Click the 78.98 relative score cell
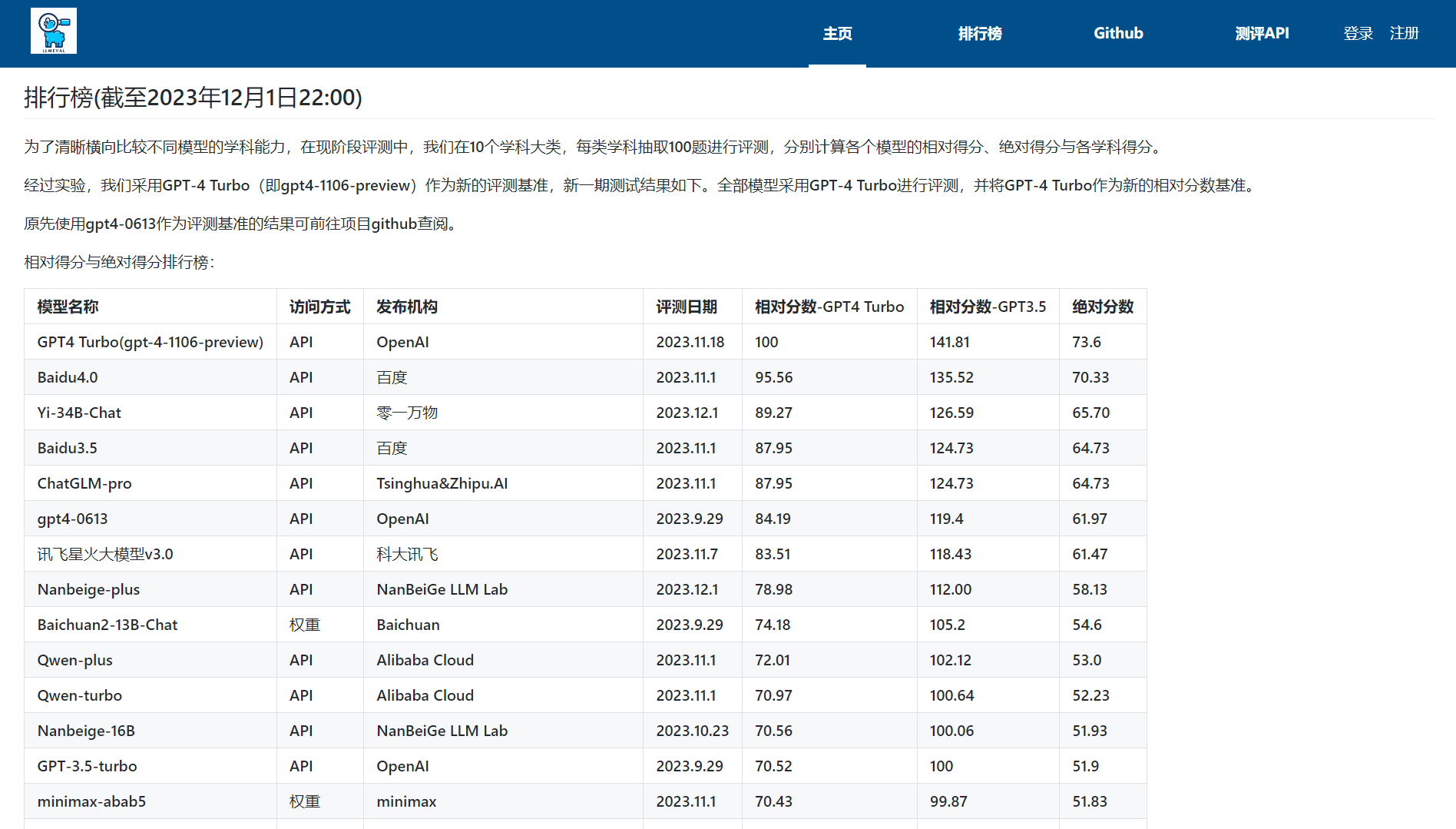Viewport: 1456px width, 829px height. click(x=829, y=589)
